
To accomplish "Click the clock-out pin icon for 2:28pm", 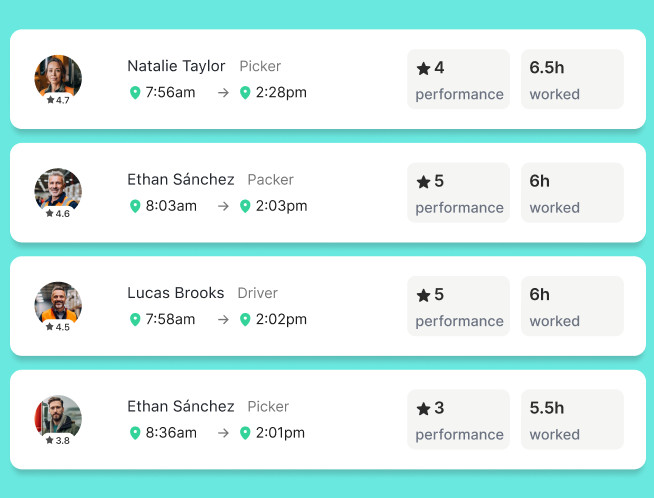I will coord(245,93).
